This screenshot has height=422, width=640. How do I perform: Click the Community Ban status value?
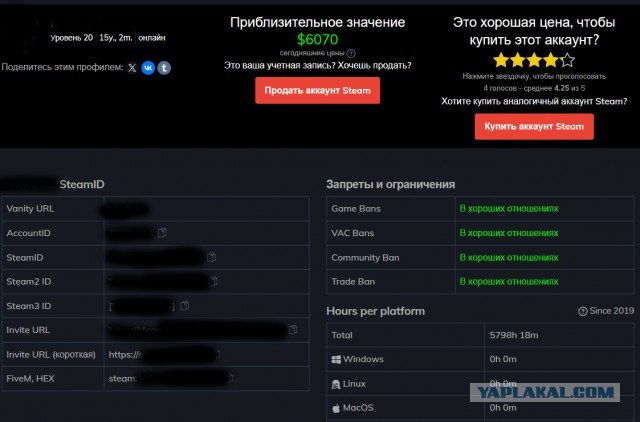click(509, 258)
